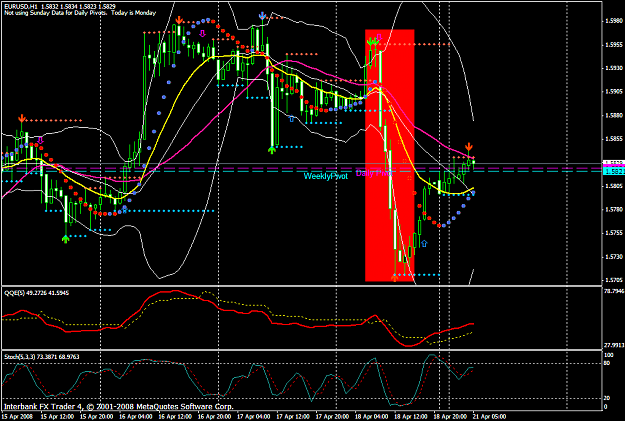Click the green arrows atop the red rectangle
Viewport: 625px width, 421px height.
point(372,41)
